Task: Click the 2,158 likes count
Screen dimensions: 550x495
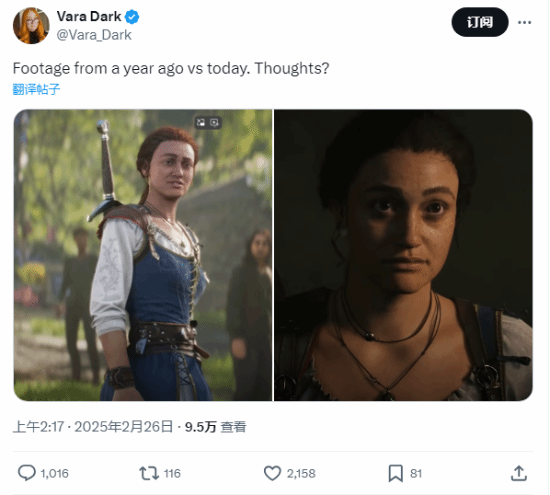Action: (x=301, y=473)
